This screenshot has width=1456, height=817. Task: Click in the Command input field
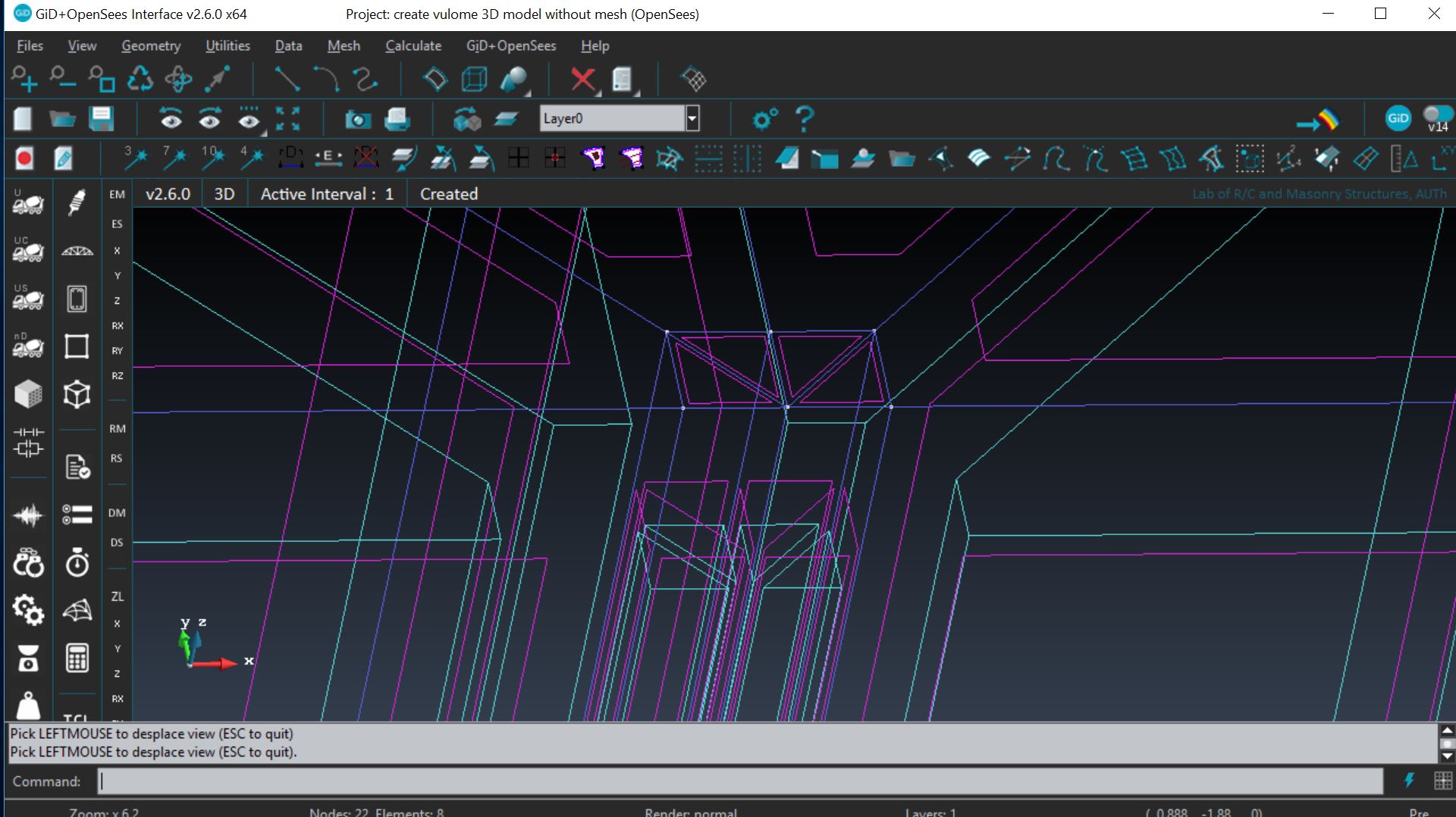[739, 781]
